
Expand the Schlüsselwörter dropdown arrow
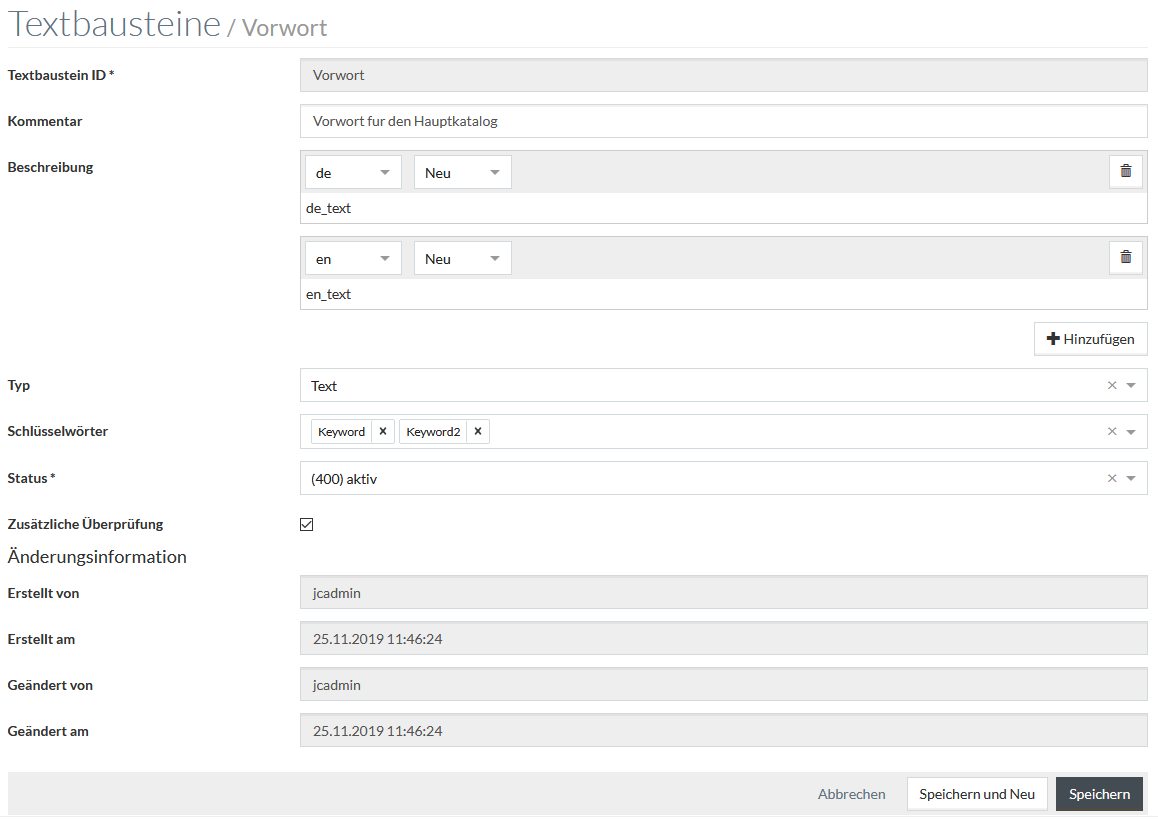(1131, 432)
